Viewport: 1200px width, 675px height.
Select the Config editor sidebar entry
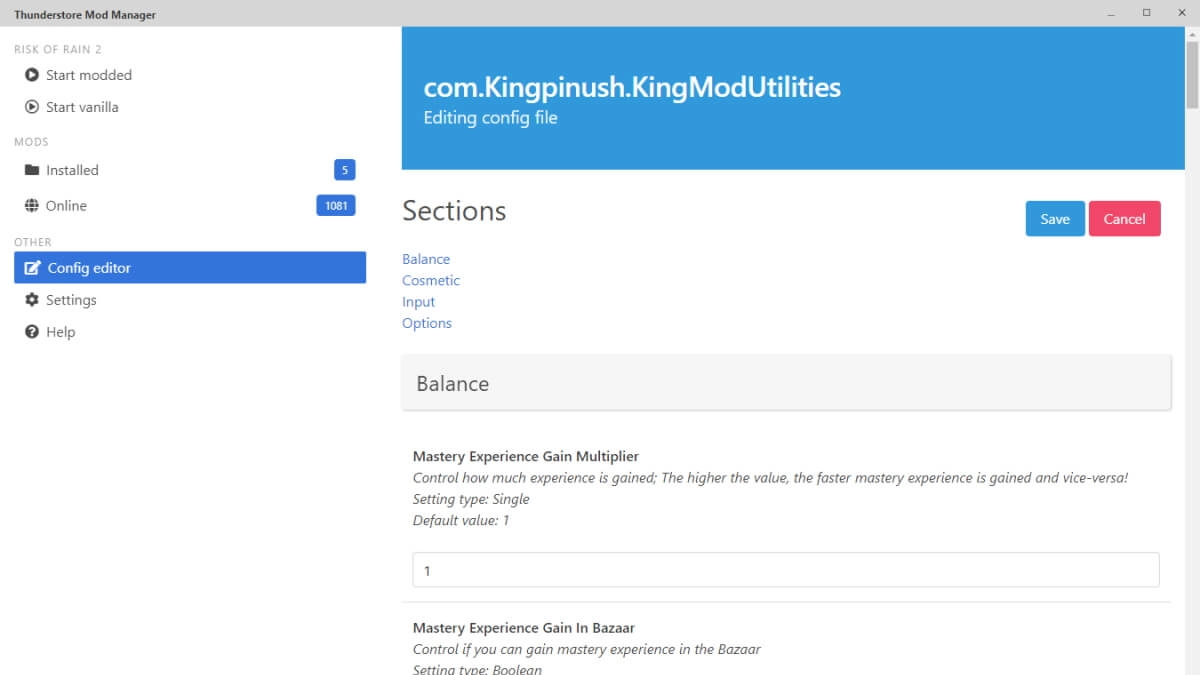pos(97,267)
